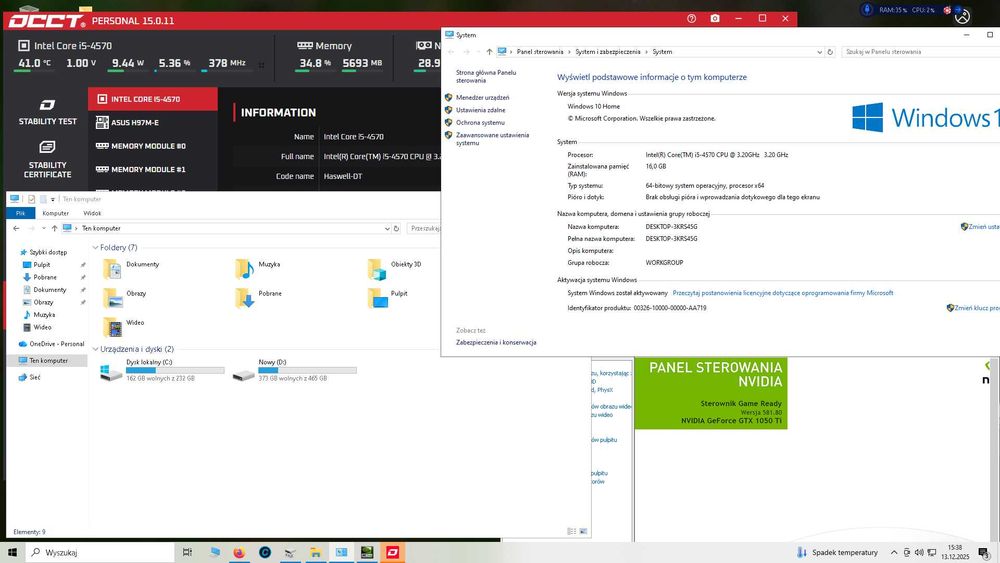Viewport: 1000px width, 563px height.
Task: Open the Pobrane folder icon
Action: (x=244, y=298)
